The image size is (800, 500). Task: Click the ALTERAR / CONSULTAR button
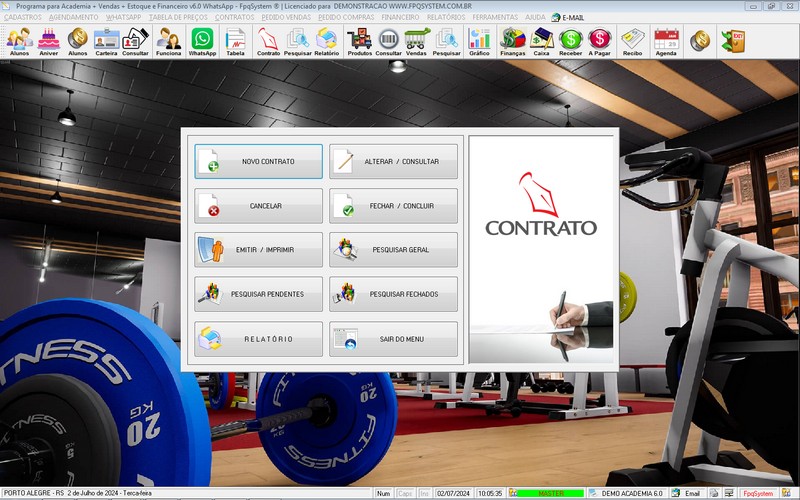pos(393,161)
